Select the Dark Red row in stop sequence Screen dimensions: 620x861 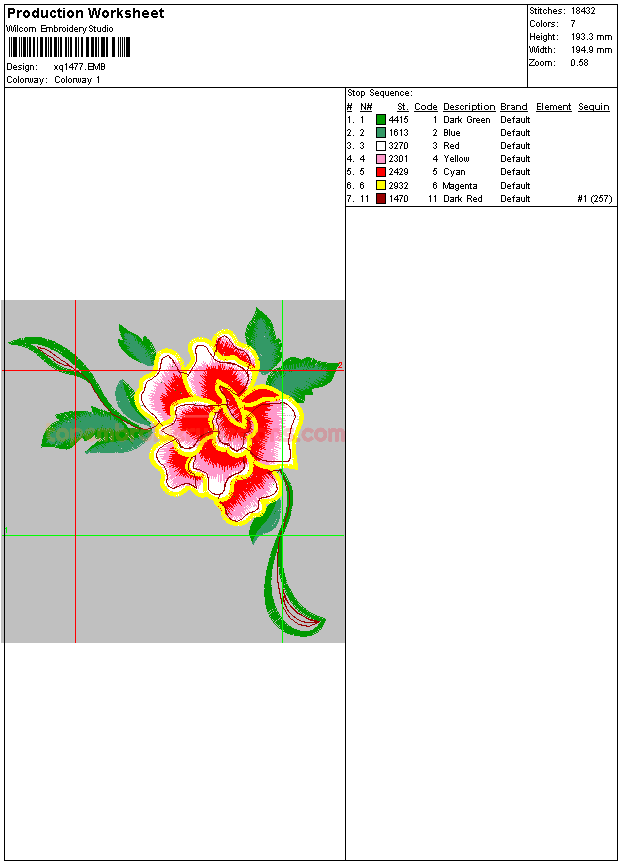click(463, 199)
